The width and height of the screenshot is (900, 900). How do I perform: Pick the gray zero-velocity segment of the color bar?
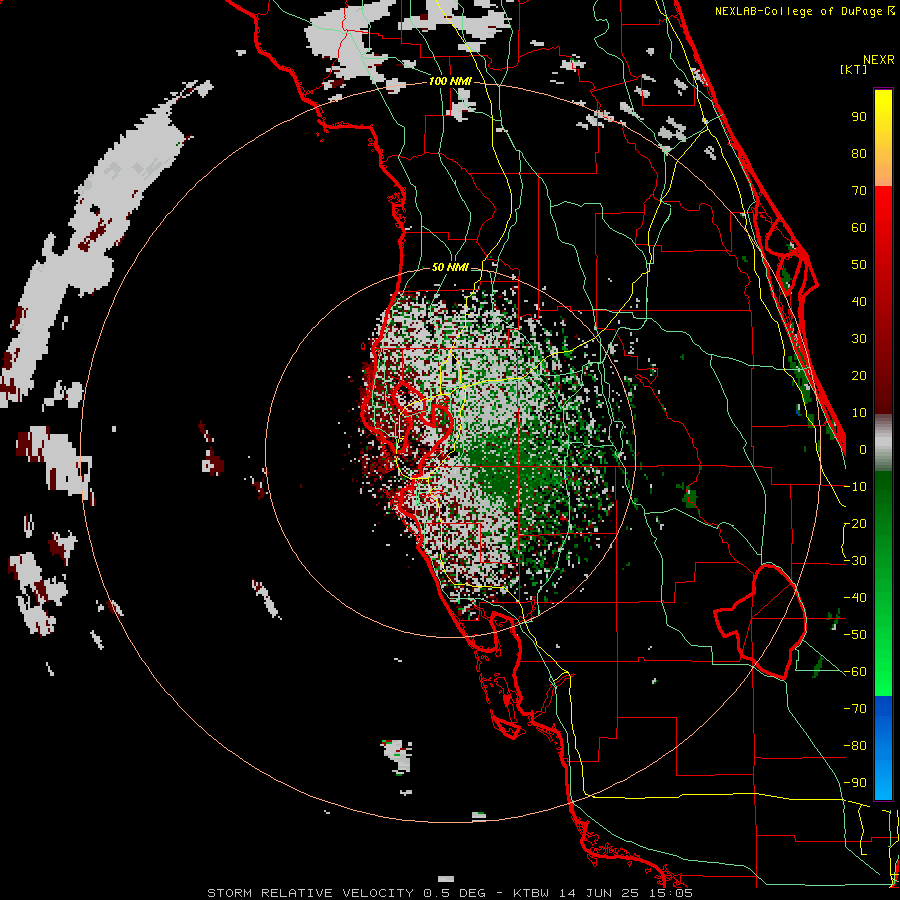(x=883, y=445)
